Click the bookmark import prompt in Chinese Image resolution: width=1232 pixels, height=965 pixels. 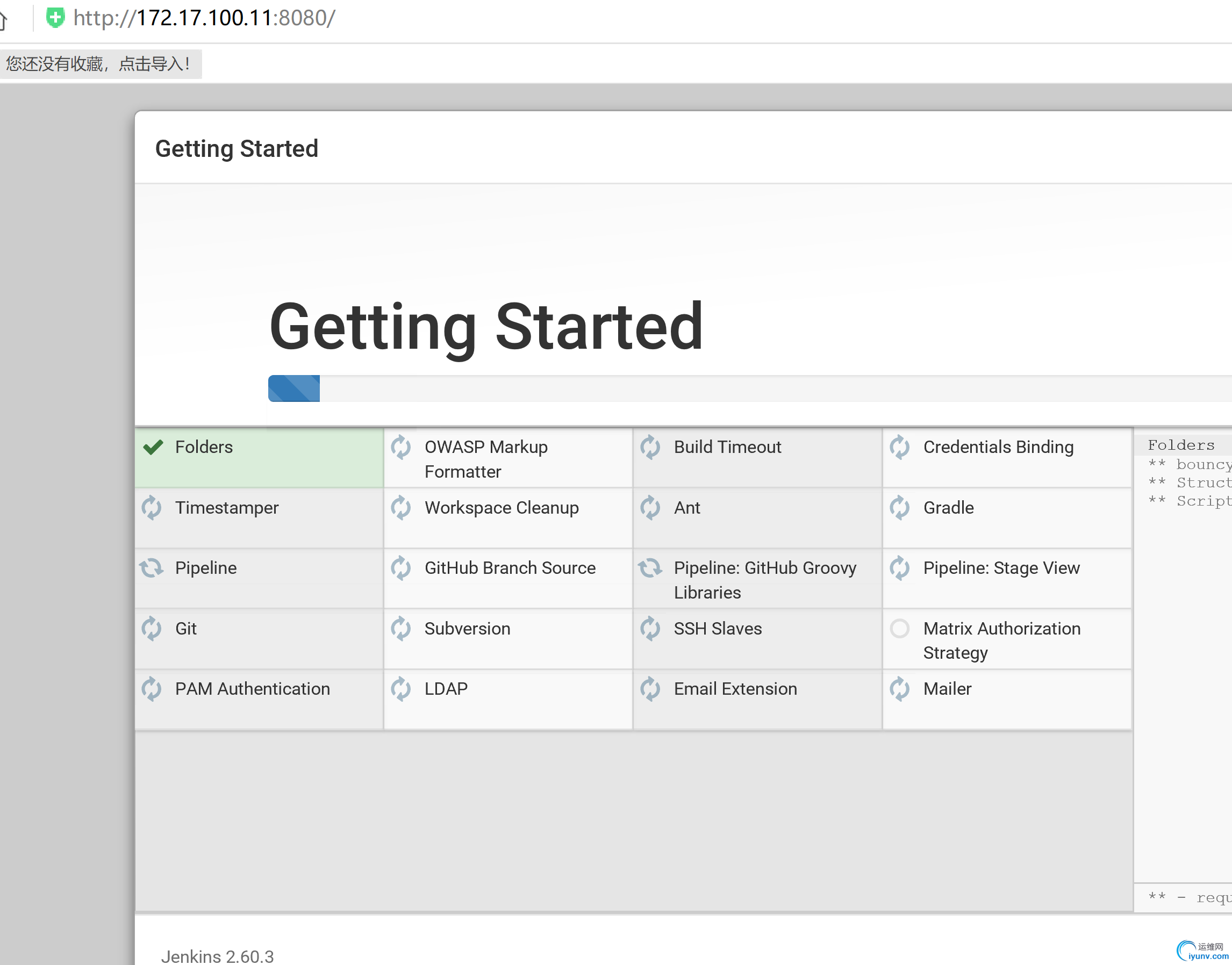(x=99, y=64)
